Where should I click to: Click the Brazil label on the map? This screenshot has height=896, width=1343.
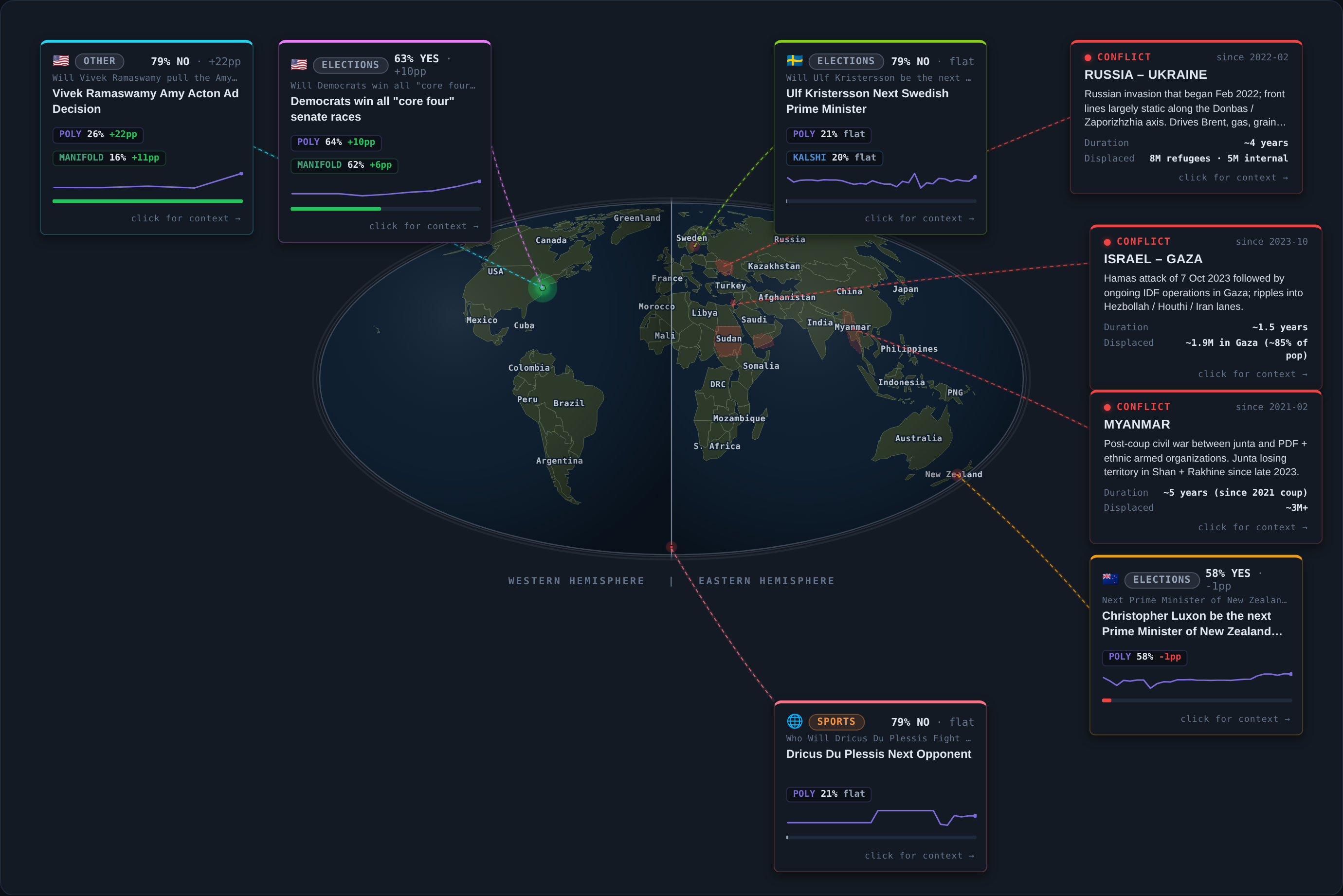coord(569,403)
